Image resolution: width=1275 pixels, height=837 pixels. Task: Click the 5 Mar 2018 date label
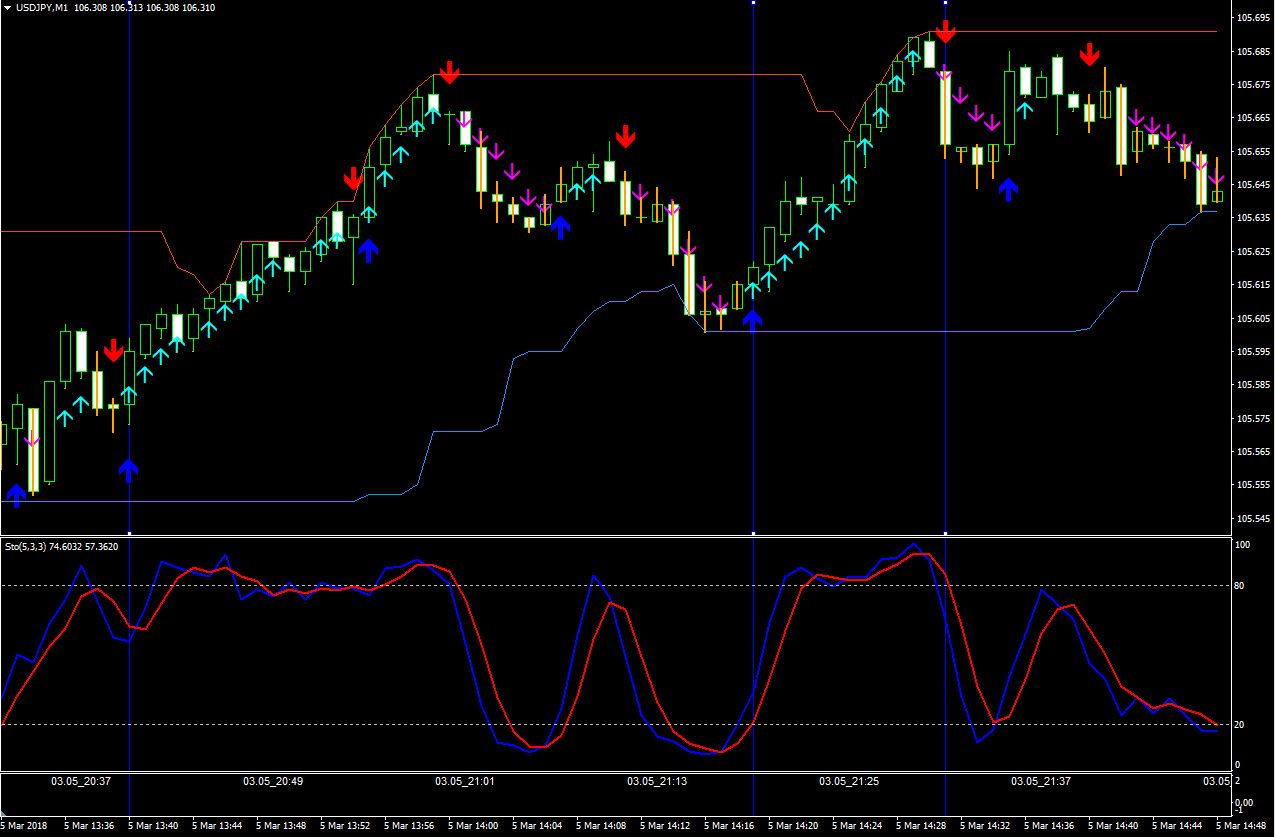23,826
